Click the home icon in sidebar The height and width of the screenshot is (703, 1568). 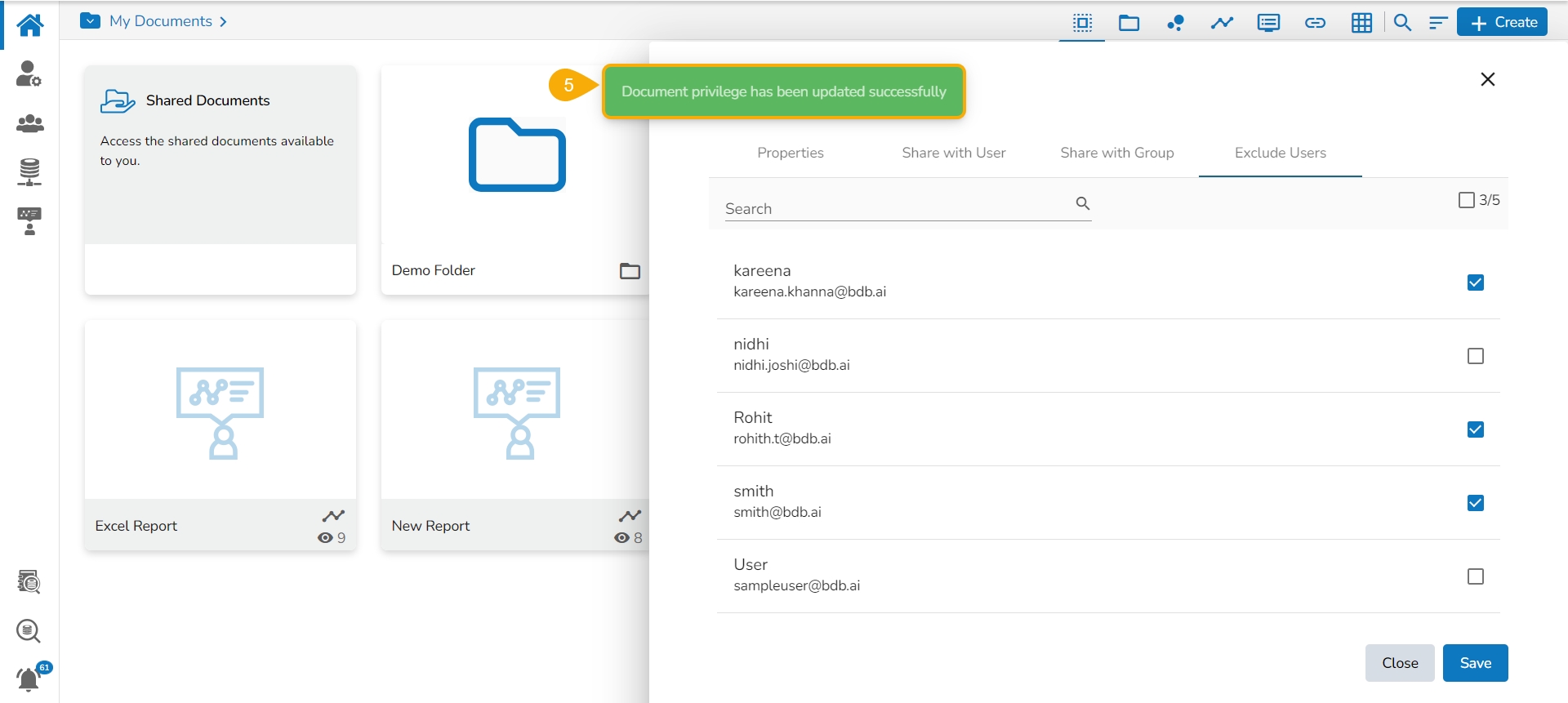29,24
